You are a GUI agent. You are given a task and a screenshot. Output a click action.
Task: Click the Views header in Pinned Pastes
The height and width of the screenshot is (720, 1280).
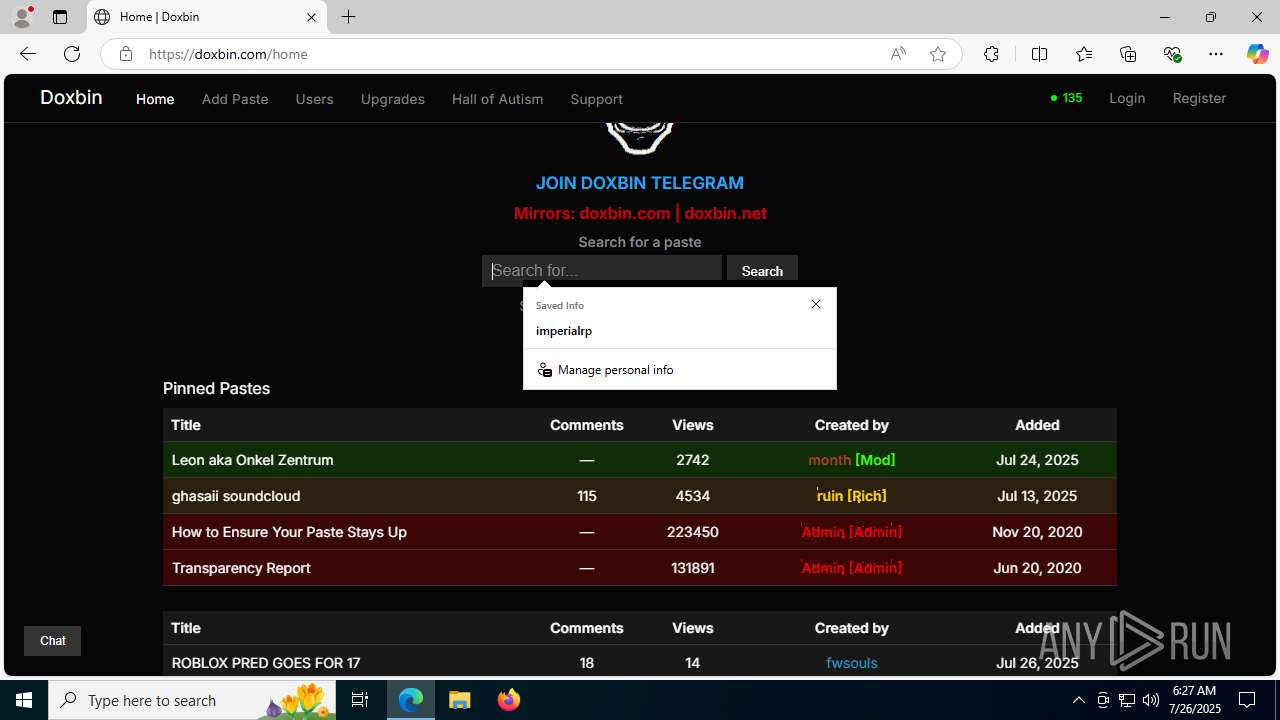(x=692, y=425)
